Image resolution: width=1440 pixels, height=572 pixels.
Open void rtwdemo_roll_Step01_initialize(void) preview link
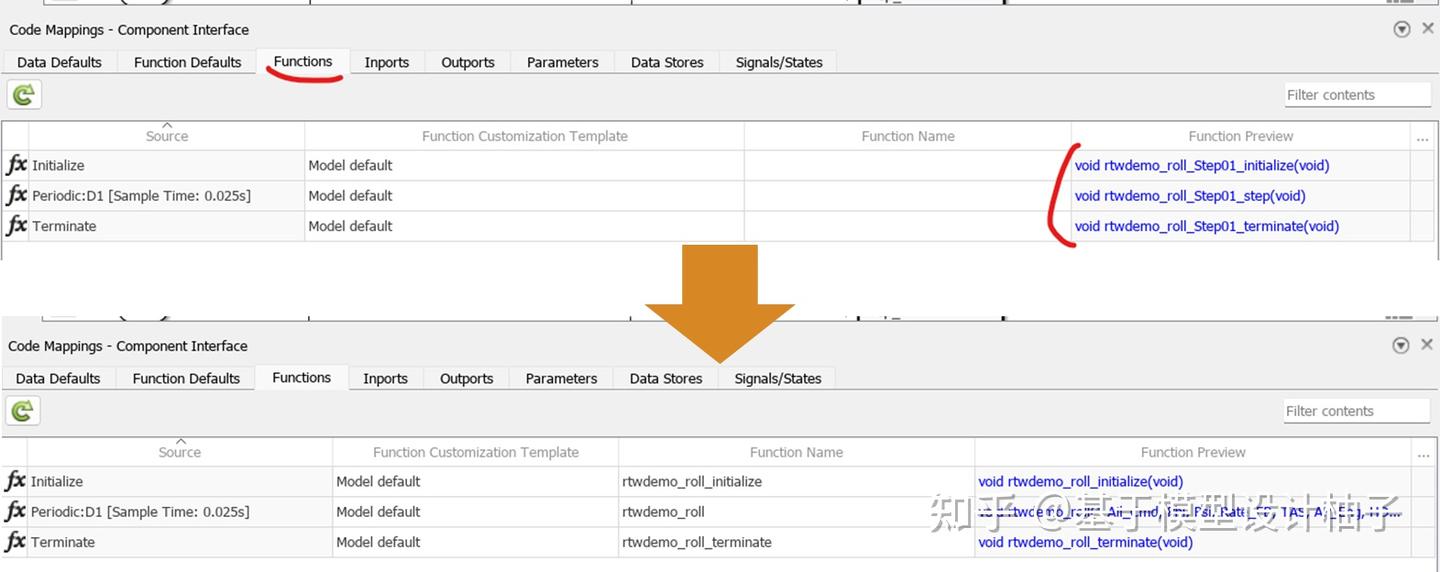(x=1201, y=165)
